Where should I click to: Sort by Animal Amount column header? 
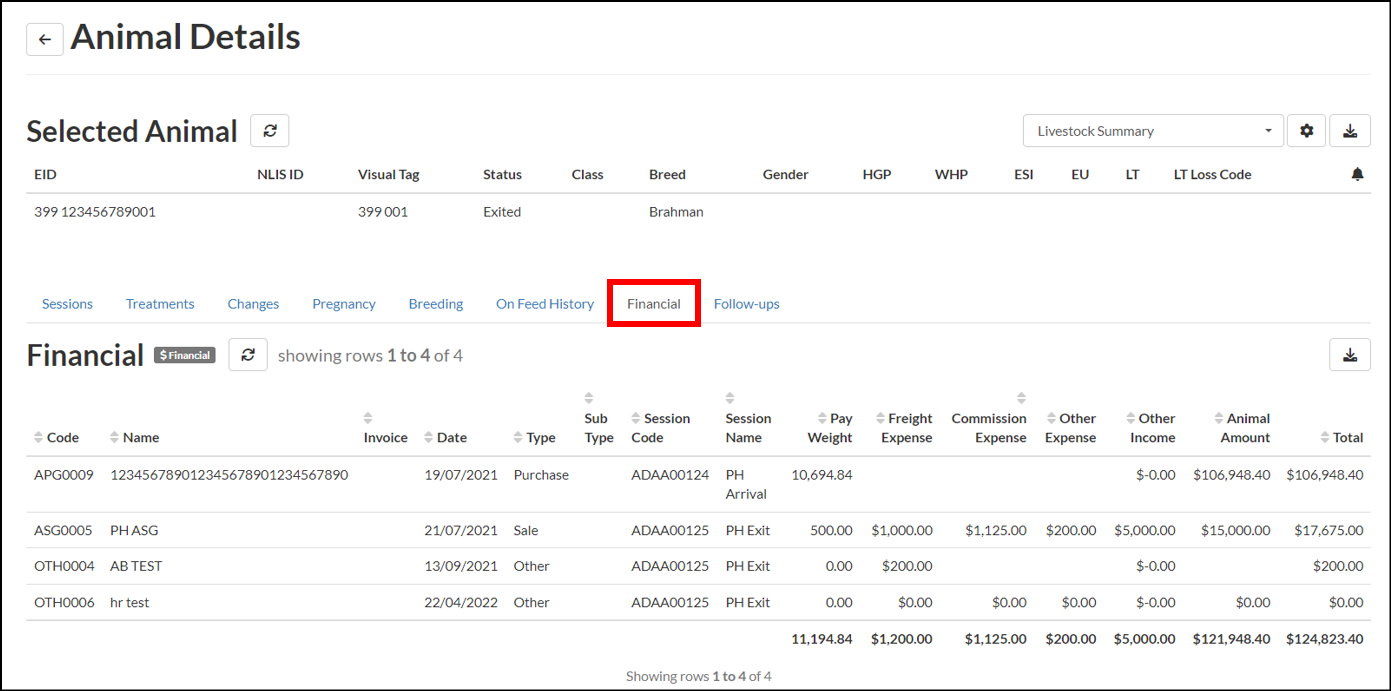click(x=1242, y=428)
